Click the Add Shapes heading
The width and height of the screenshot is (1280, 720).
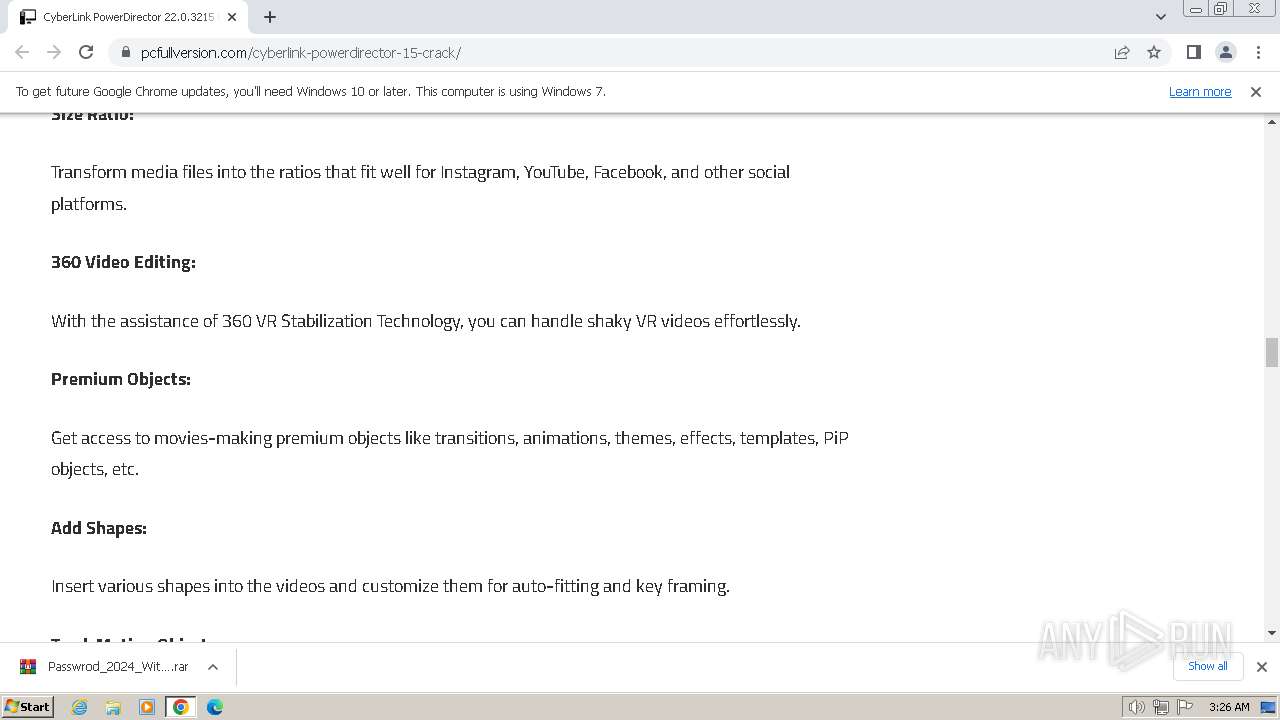point(99,528)
